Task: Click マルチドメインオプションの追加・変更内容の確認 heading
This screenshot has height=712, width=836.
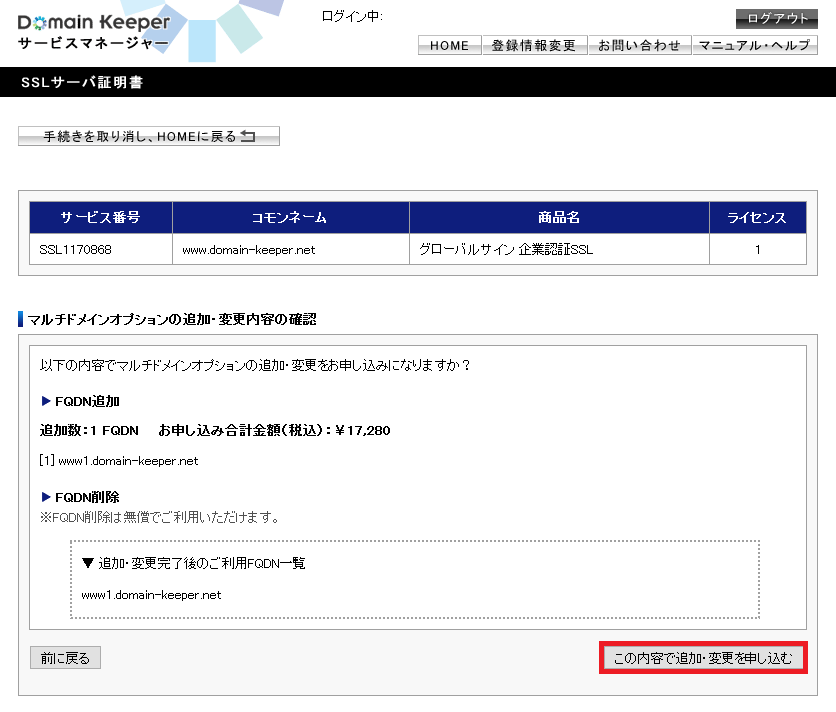Action: tap(172, 319)
